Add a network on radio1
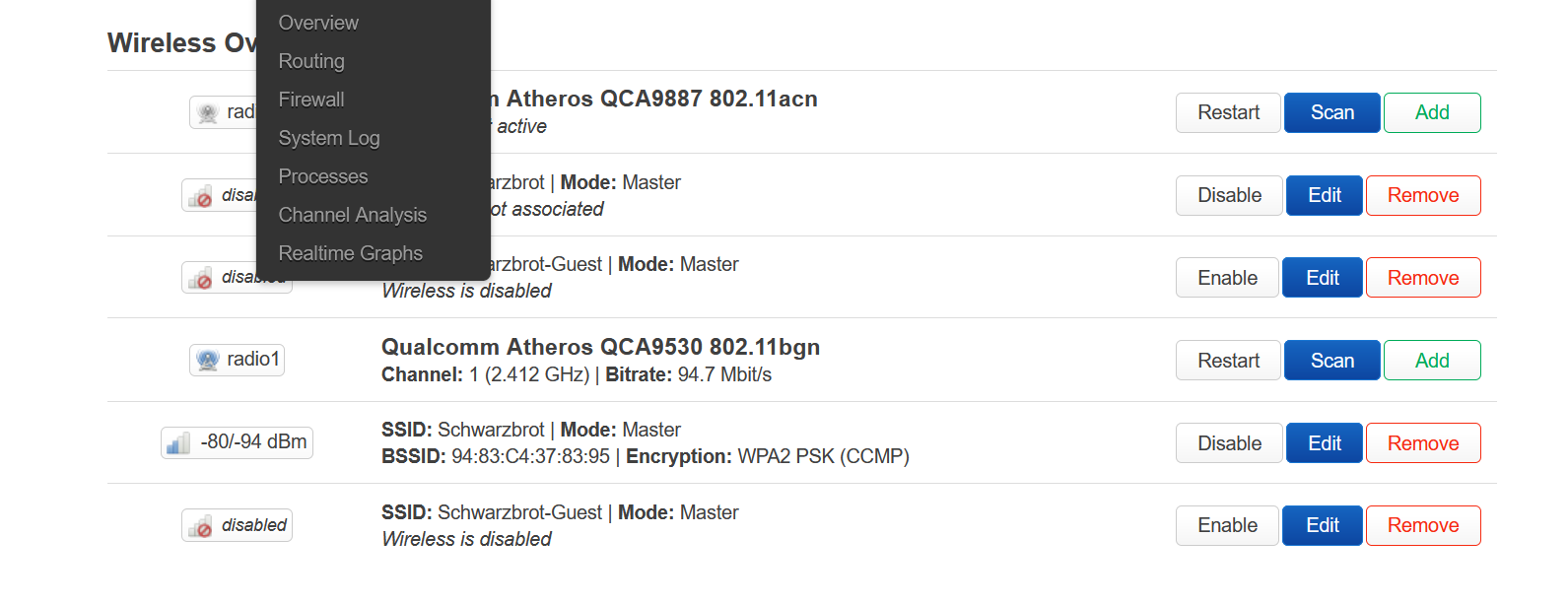This screenshot has height=604, width=1568. click(1431, 361)
